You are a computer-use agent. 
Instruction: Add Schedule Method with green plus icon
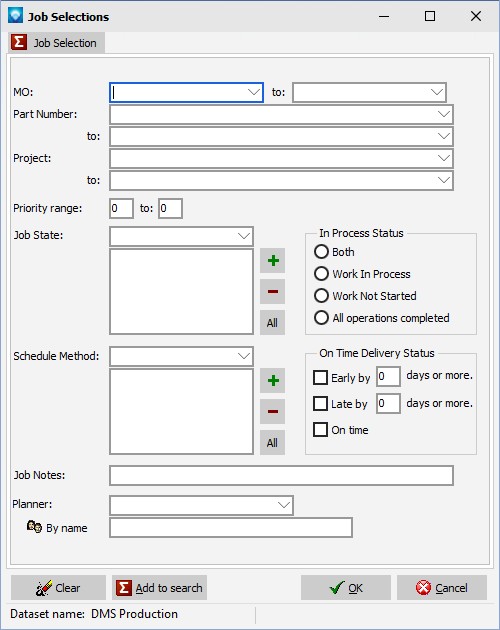(x=273, y=380)
